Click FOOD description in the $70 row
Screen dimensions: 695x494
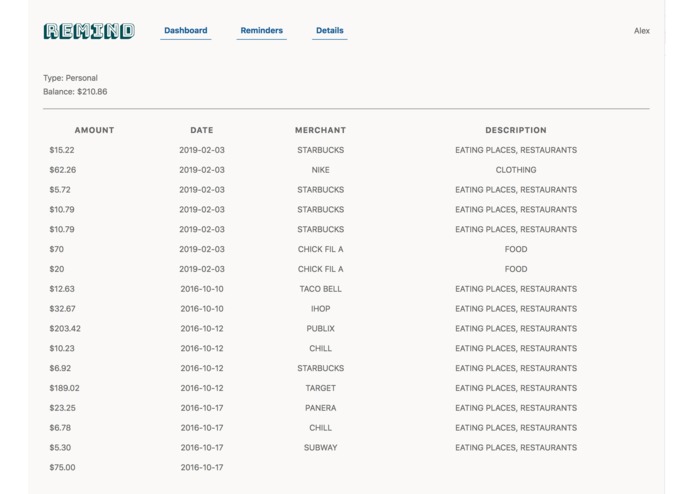click(516, 249)
